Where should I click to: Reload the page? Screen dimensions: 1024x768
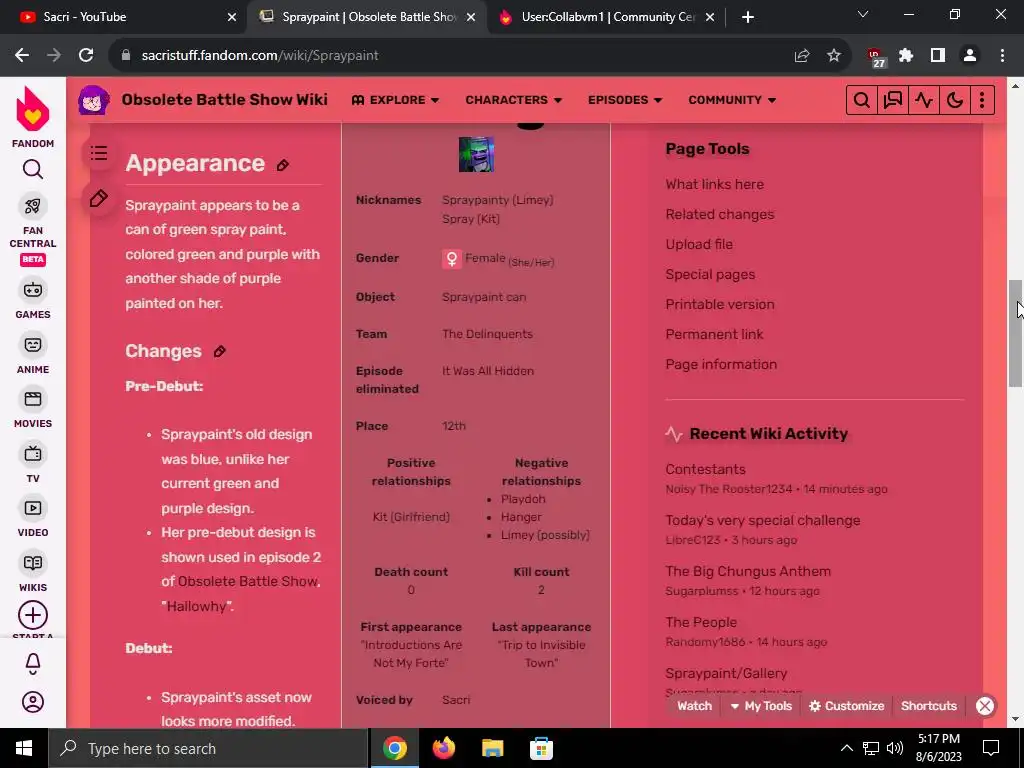(86, 56)
